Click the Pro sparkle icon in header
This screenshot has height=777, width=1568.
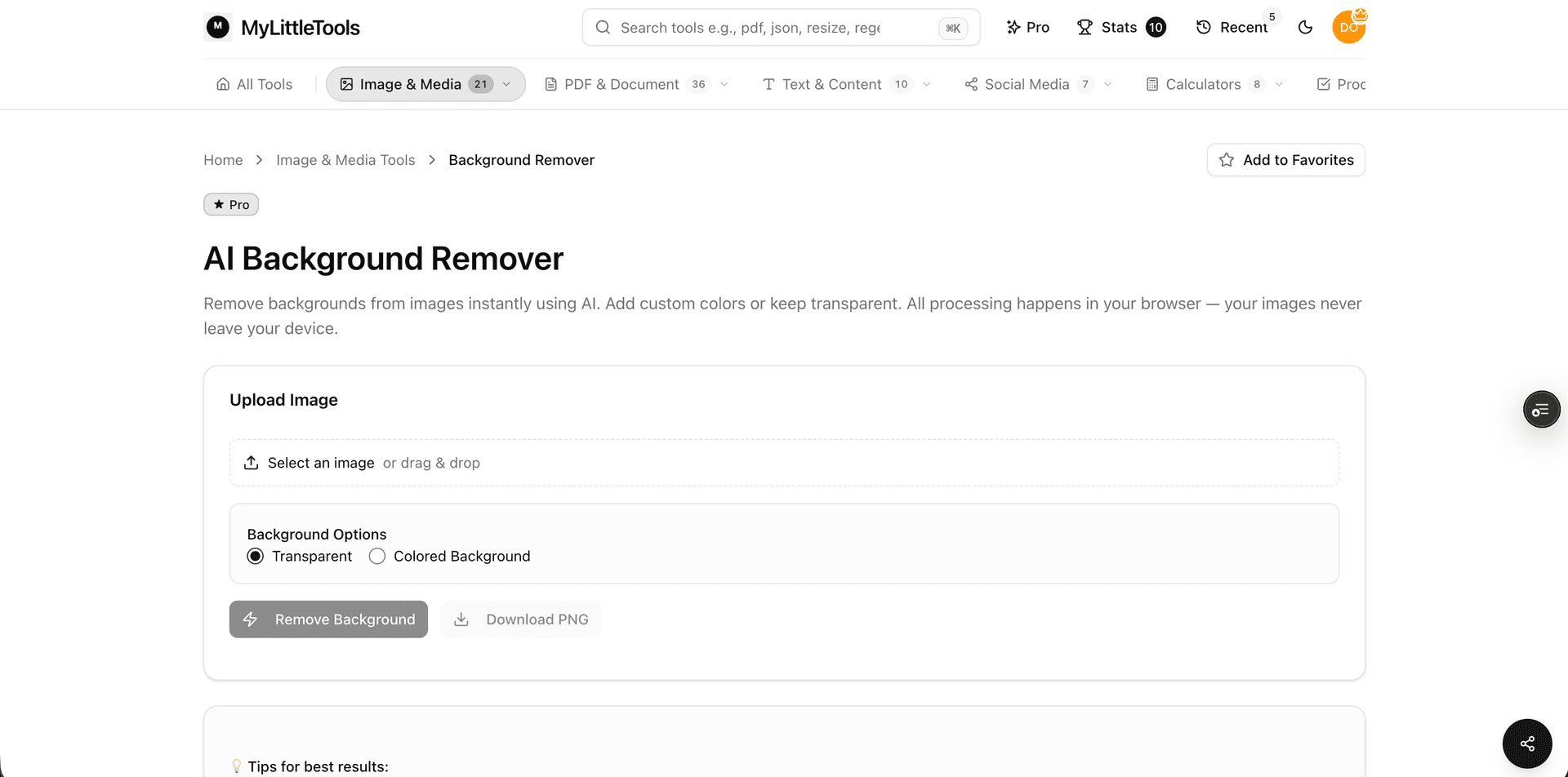click(x=1013, y=27)
